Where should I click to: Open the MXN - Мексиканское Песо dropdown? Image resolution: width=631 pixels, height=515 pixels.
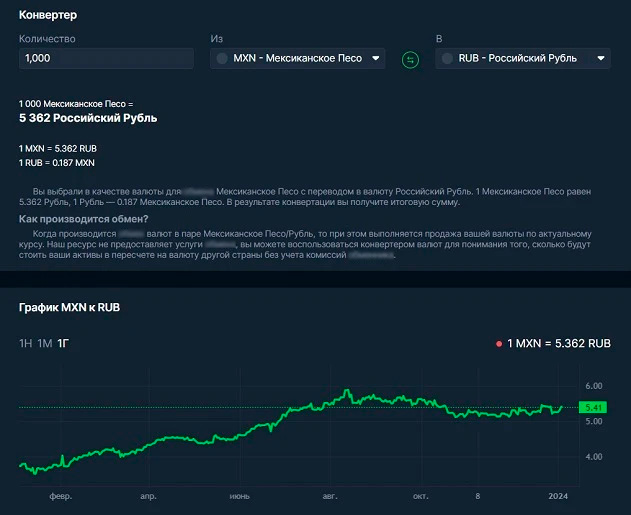pos(297,59)
